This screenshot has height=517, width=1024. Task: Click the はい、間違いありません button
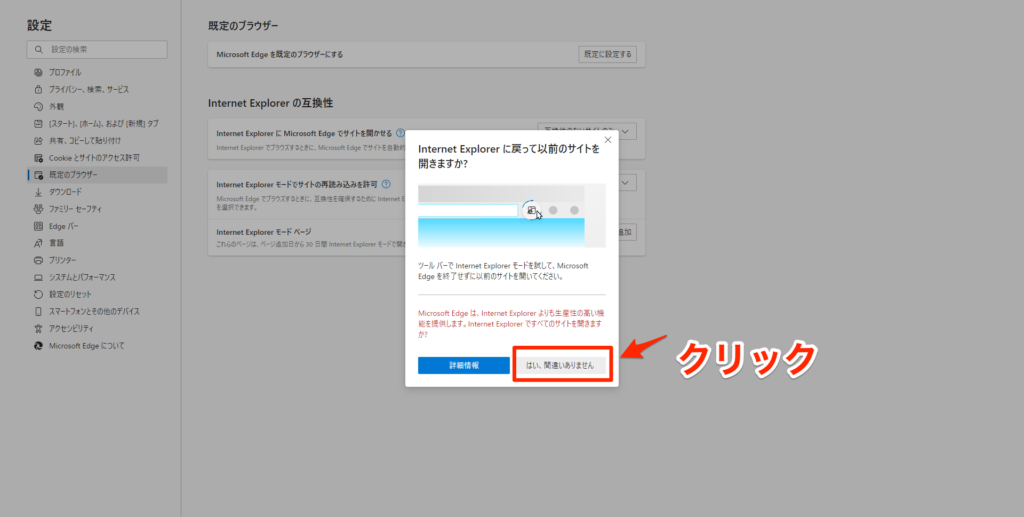pos(560,366)
